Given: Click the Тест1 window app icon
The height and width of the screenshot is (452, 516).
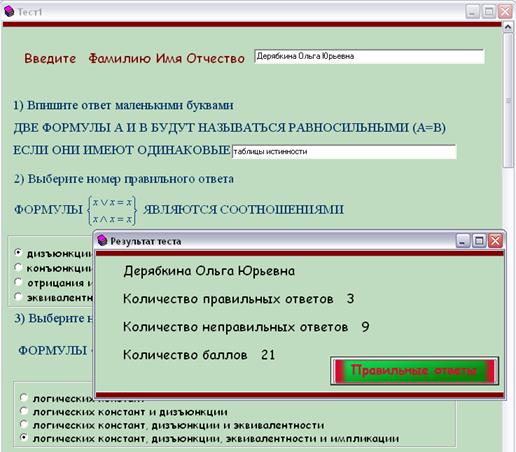Looking at the screenshot, I should tap(9, 11).
